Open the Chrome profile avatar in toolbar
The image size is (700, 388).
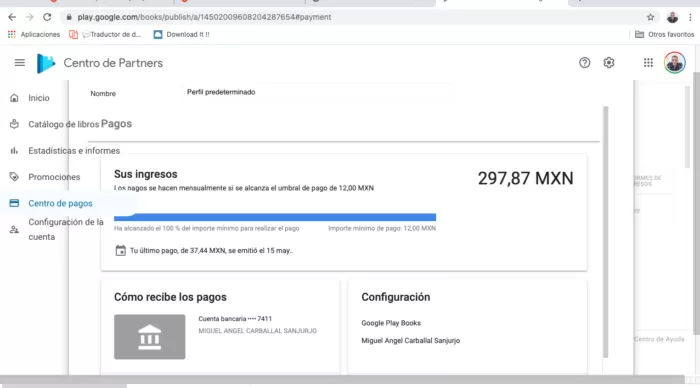point(672,17)
